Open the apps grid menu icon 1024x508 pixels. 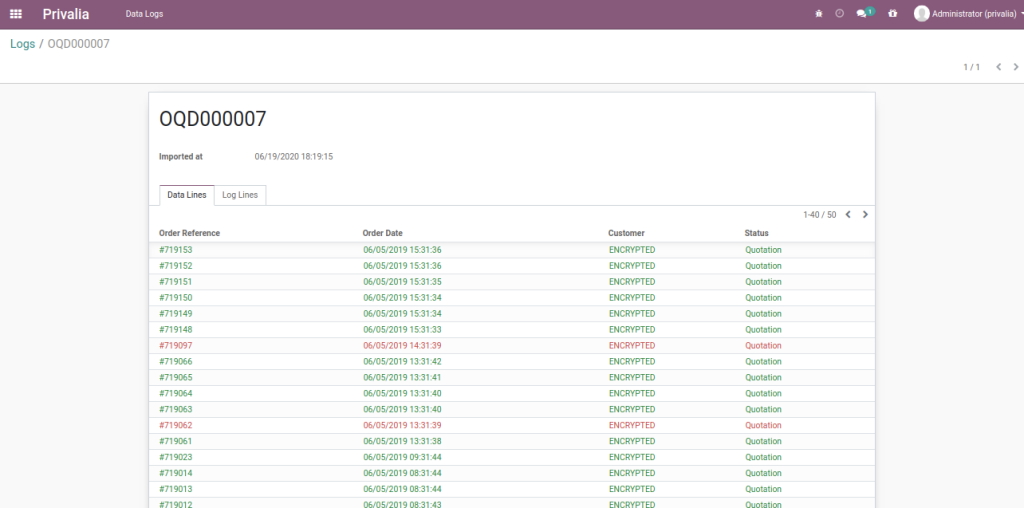click(x=16, y=14)
